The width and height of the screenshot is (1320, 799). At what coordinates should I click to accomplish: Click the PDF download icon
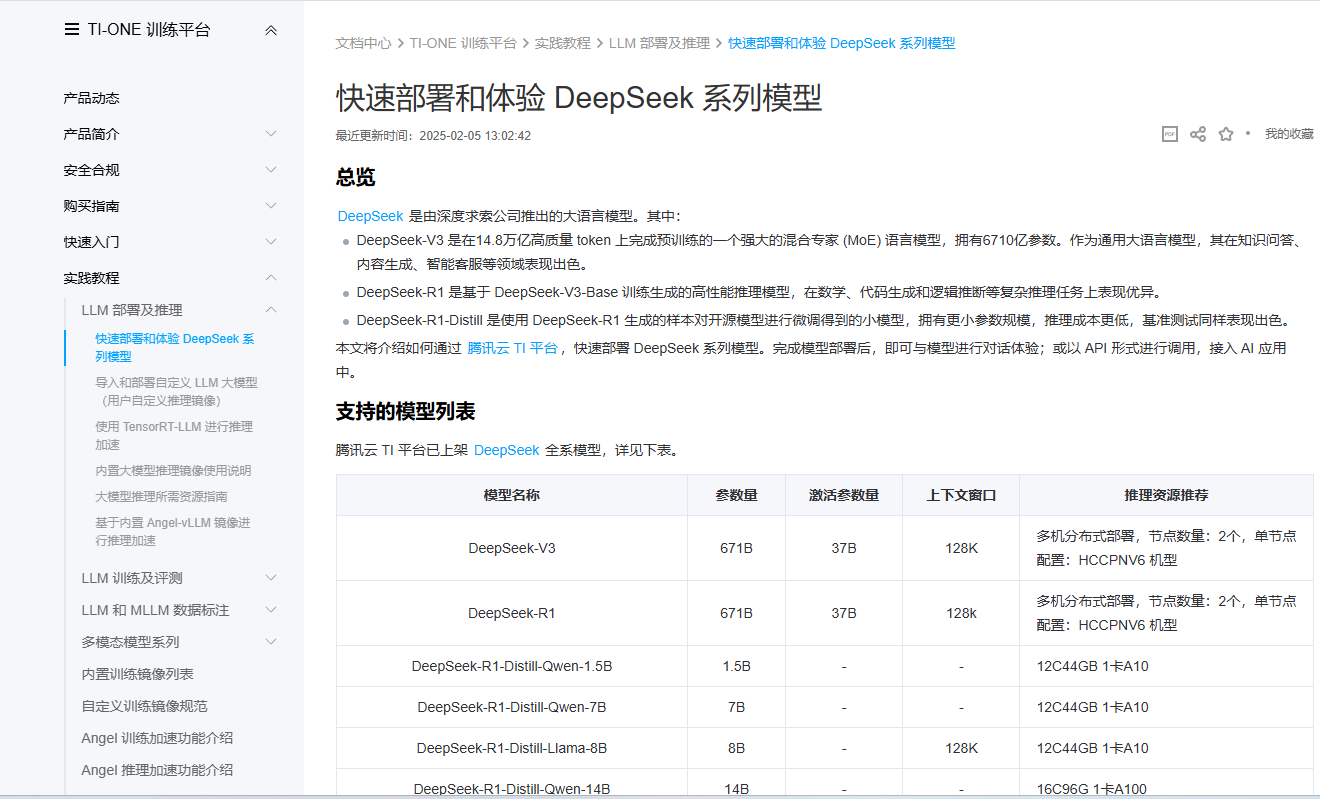[x=1169, y=134]
